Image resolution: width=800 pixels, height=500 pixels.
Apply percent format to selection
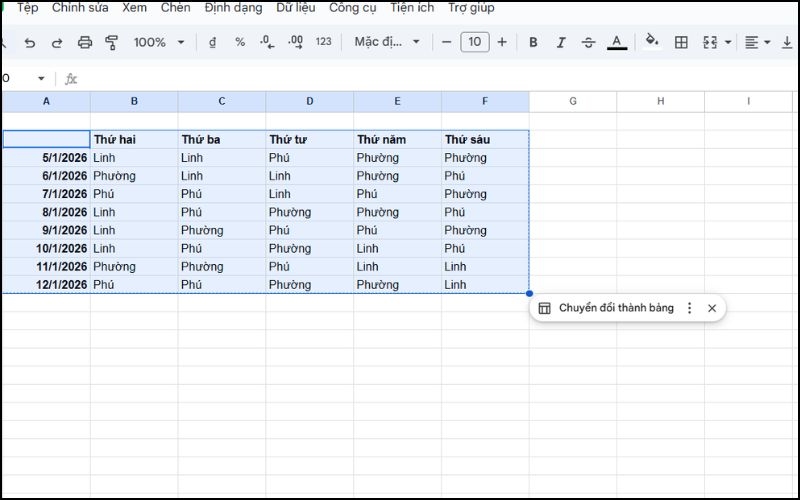240,42
